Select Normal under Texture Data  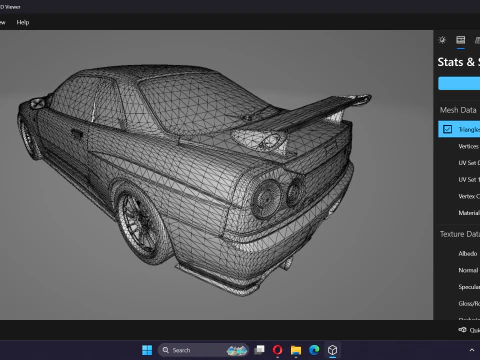click(x=468, y=270)
